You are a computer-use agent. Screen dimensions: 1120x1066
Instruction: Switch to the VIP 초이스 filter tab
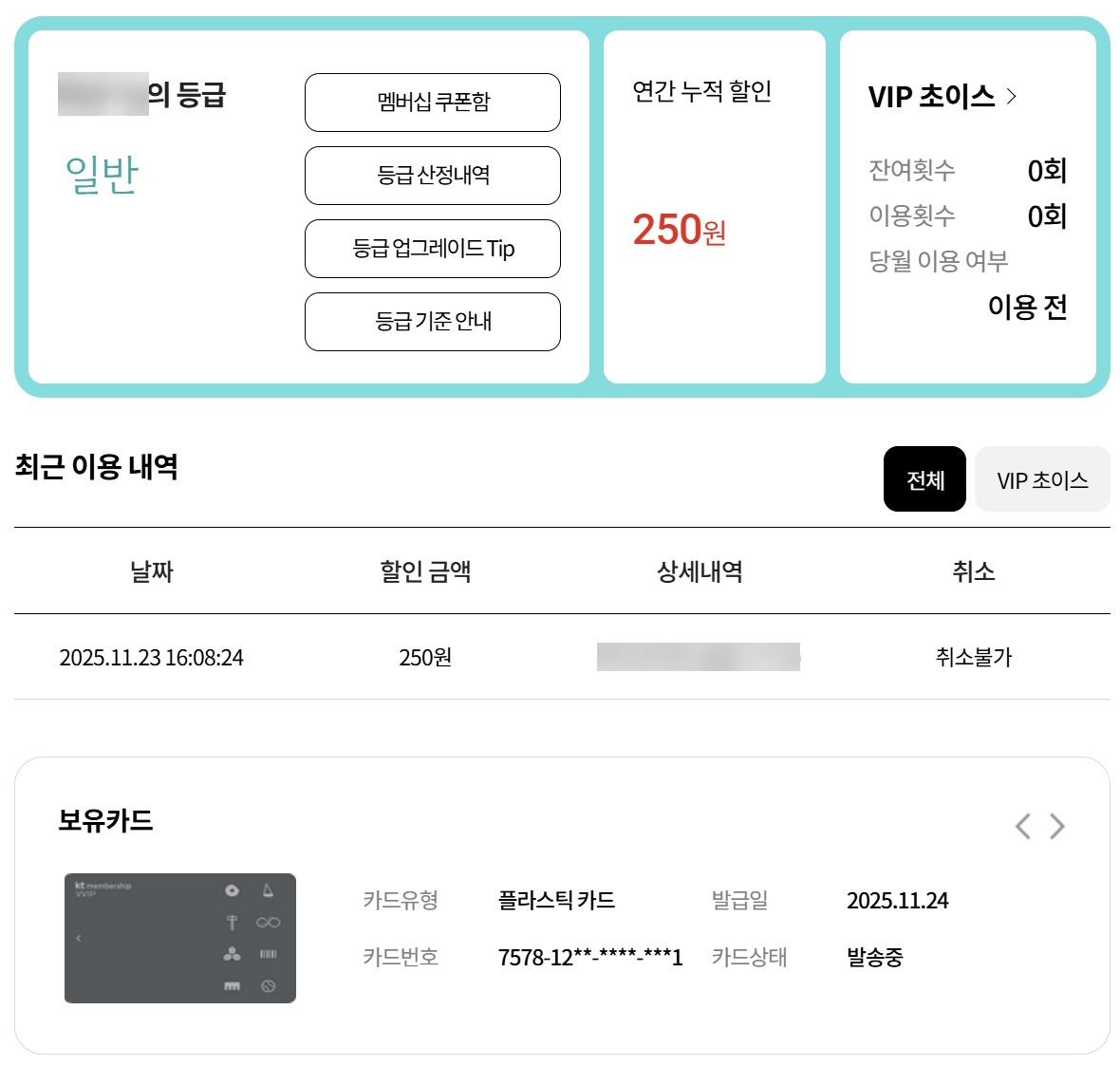pos(1042,479)
